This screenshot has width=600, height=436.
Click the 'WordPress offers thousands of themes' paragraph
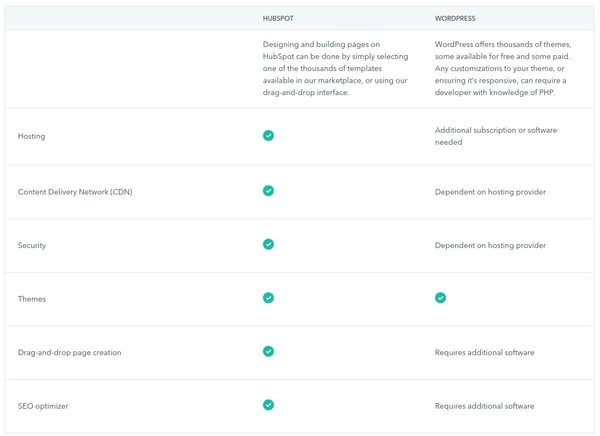(503, 68)
